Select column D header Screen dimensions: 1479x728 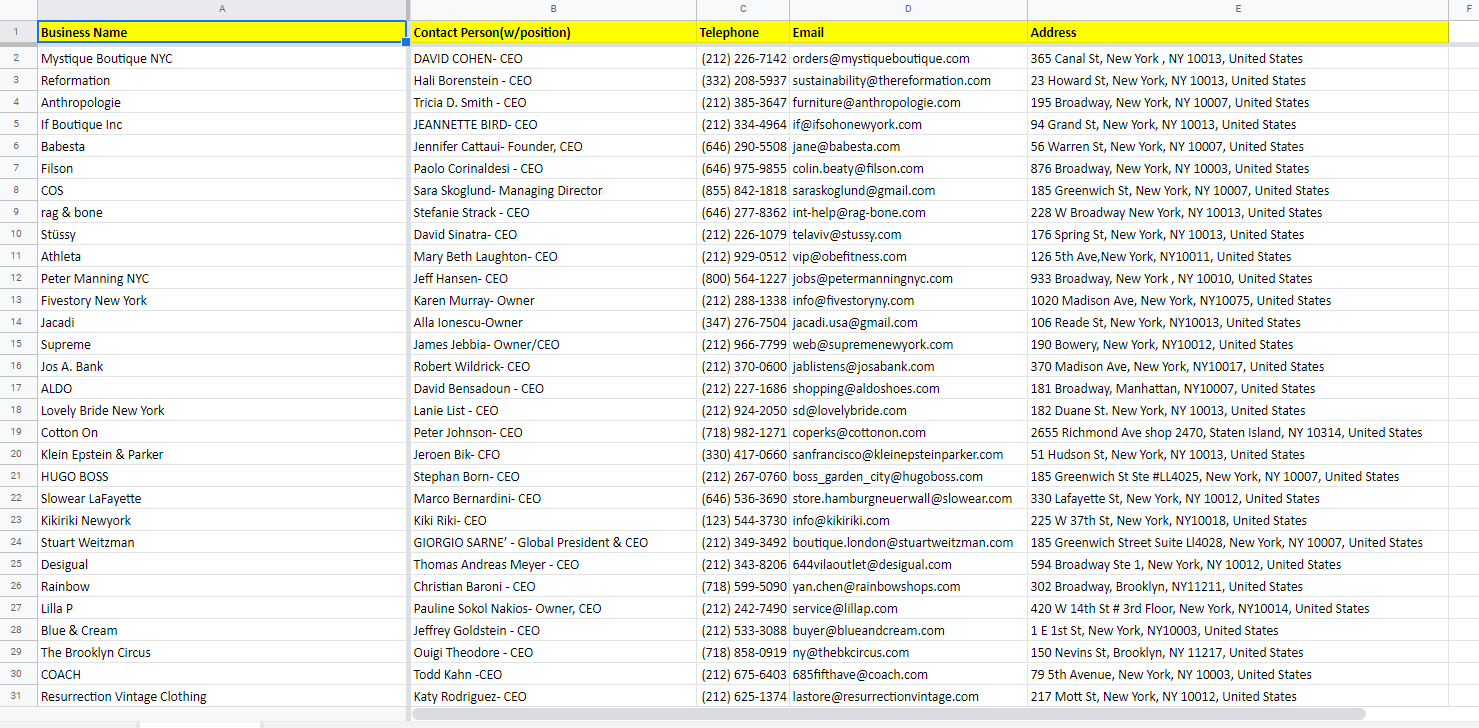[x=908, y=9]
